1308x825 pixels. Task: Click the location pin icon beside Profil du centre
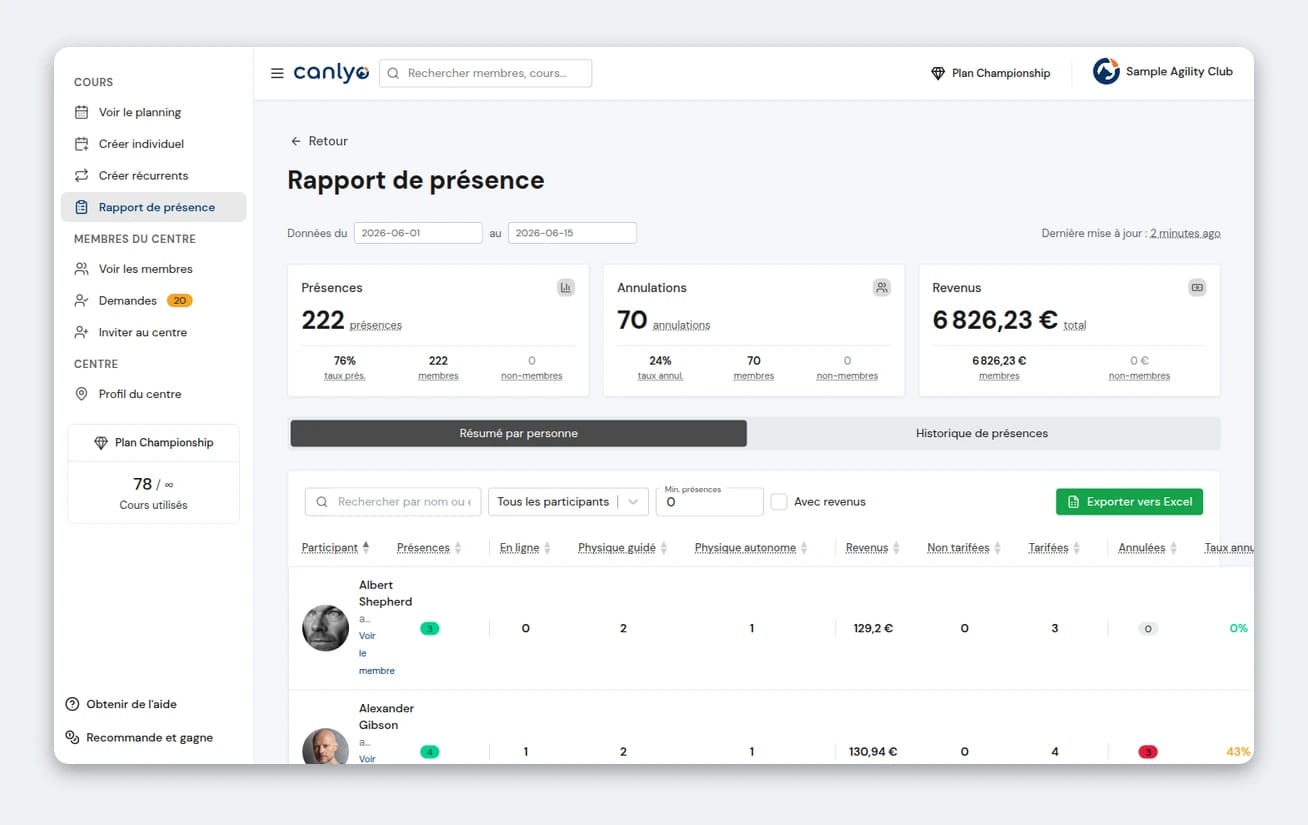[82, 394]
